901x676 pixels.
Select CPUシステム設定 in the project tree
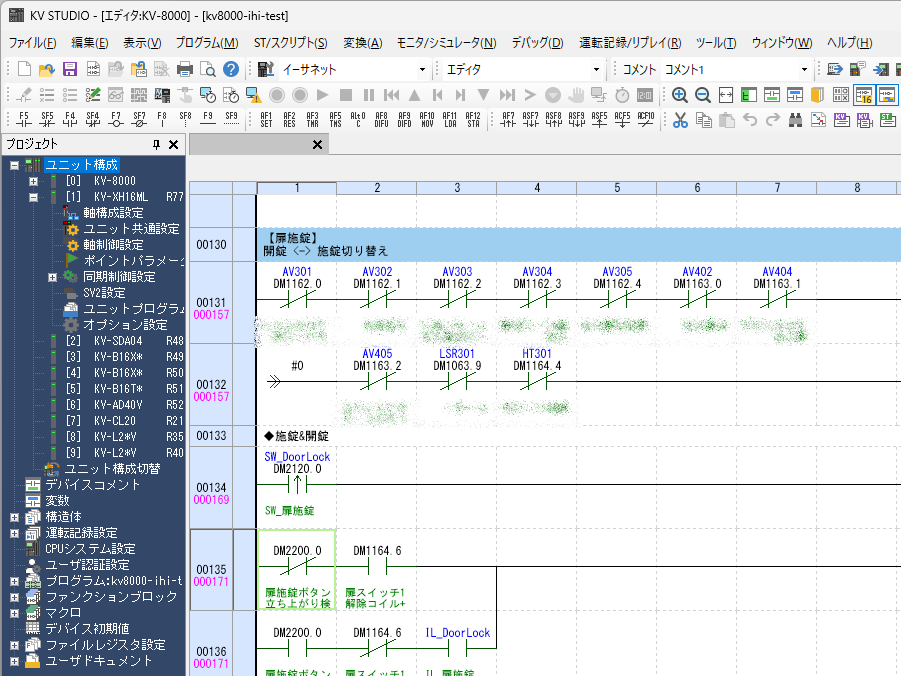coord(90,549)
